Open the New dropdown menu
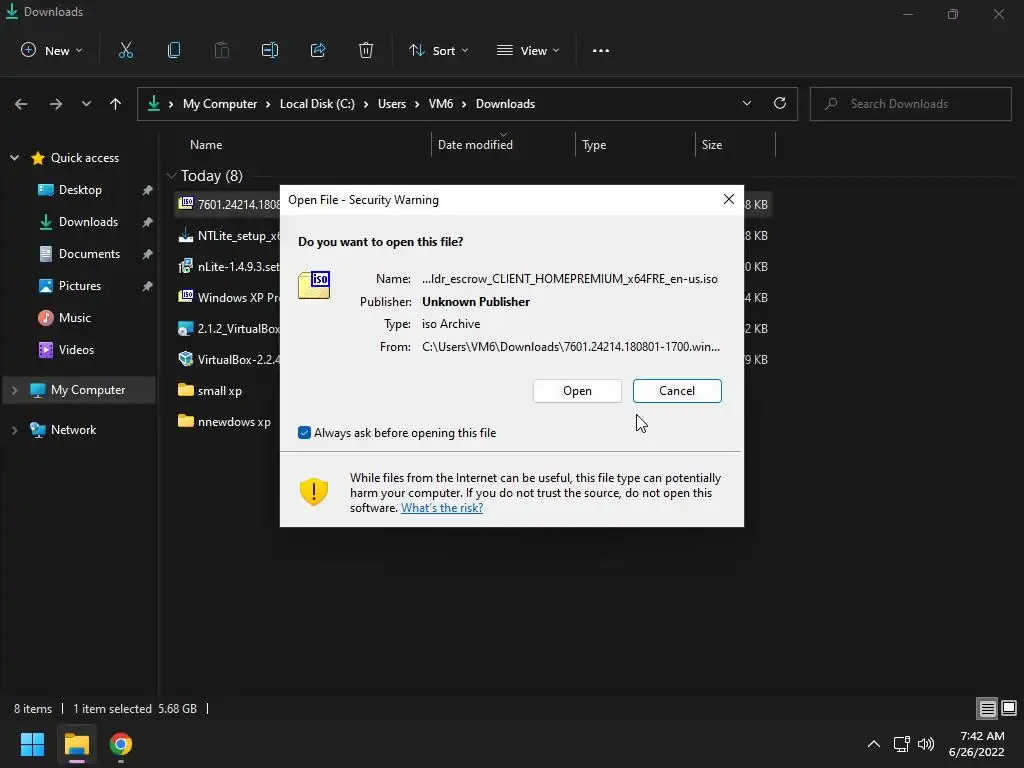The image size is (1024, 768). coord(52,50)
